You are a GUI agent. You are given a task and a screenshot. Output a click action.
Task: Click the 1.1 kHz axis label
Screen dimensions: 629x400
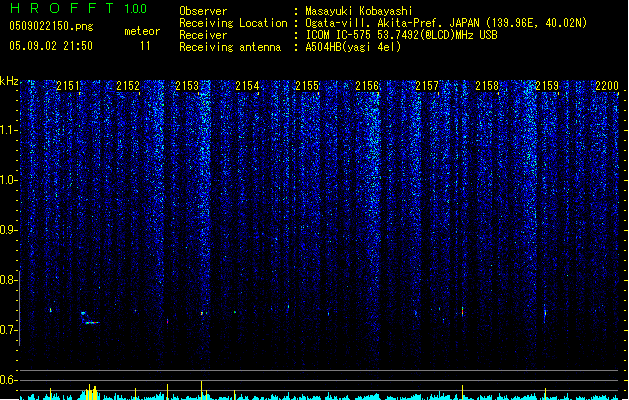(8, 130)
